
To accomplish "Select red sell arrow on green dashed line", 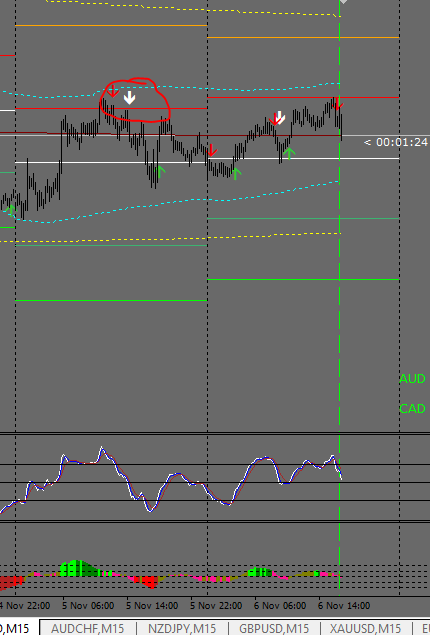I will tap(337, 104).
